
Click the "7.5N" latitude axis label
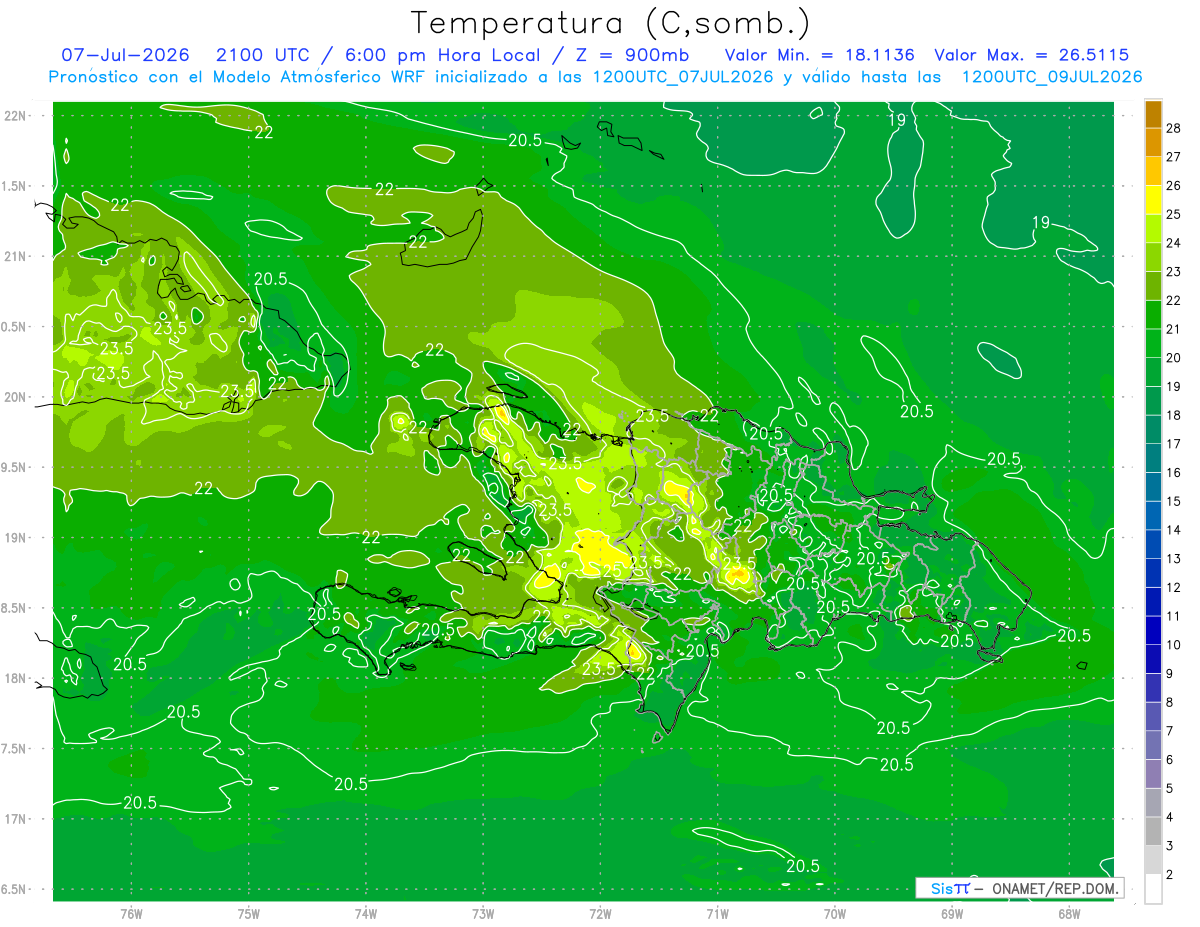pos(15,749)
